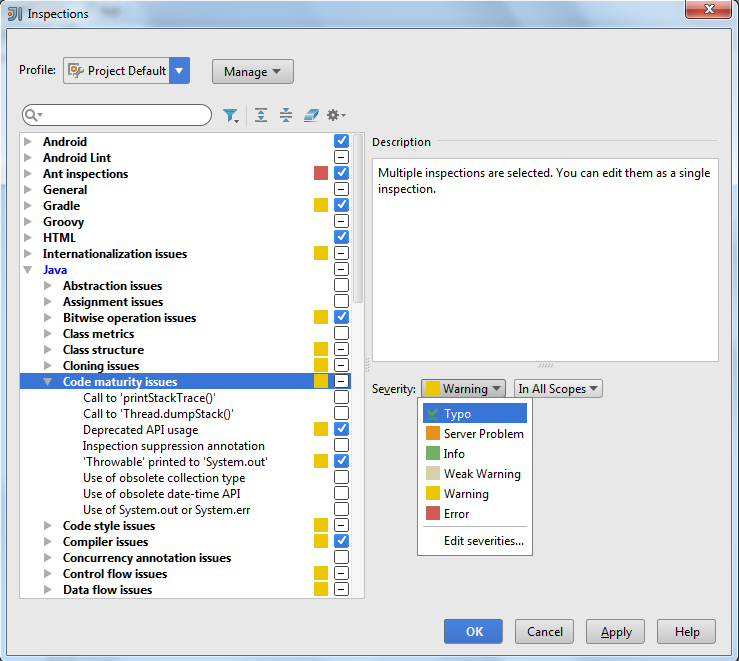Click the Collapse All toolbar icon
Viewport: 739px width, 661px height.
click(x=286, y=115)
